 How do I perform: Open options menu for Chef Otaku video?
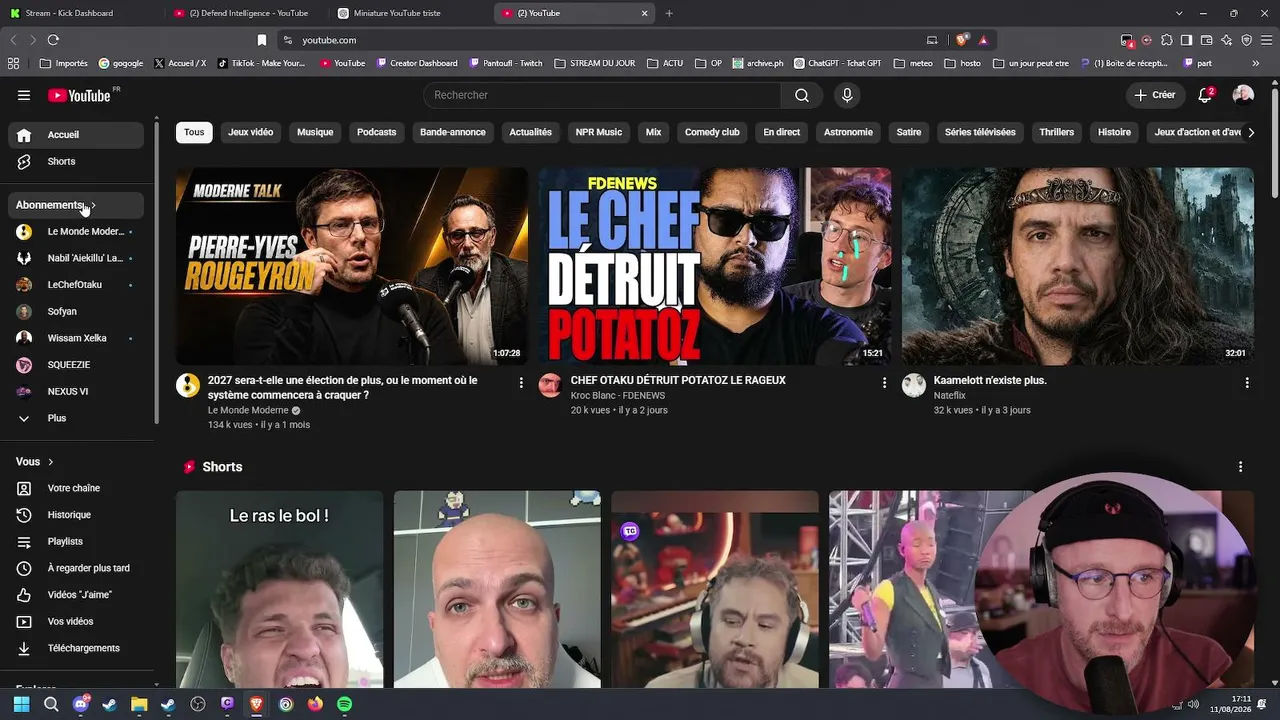pyautogui.click(x=884, y=383)
